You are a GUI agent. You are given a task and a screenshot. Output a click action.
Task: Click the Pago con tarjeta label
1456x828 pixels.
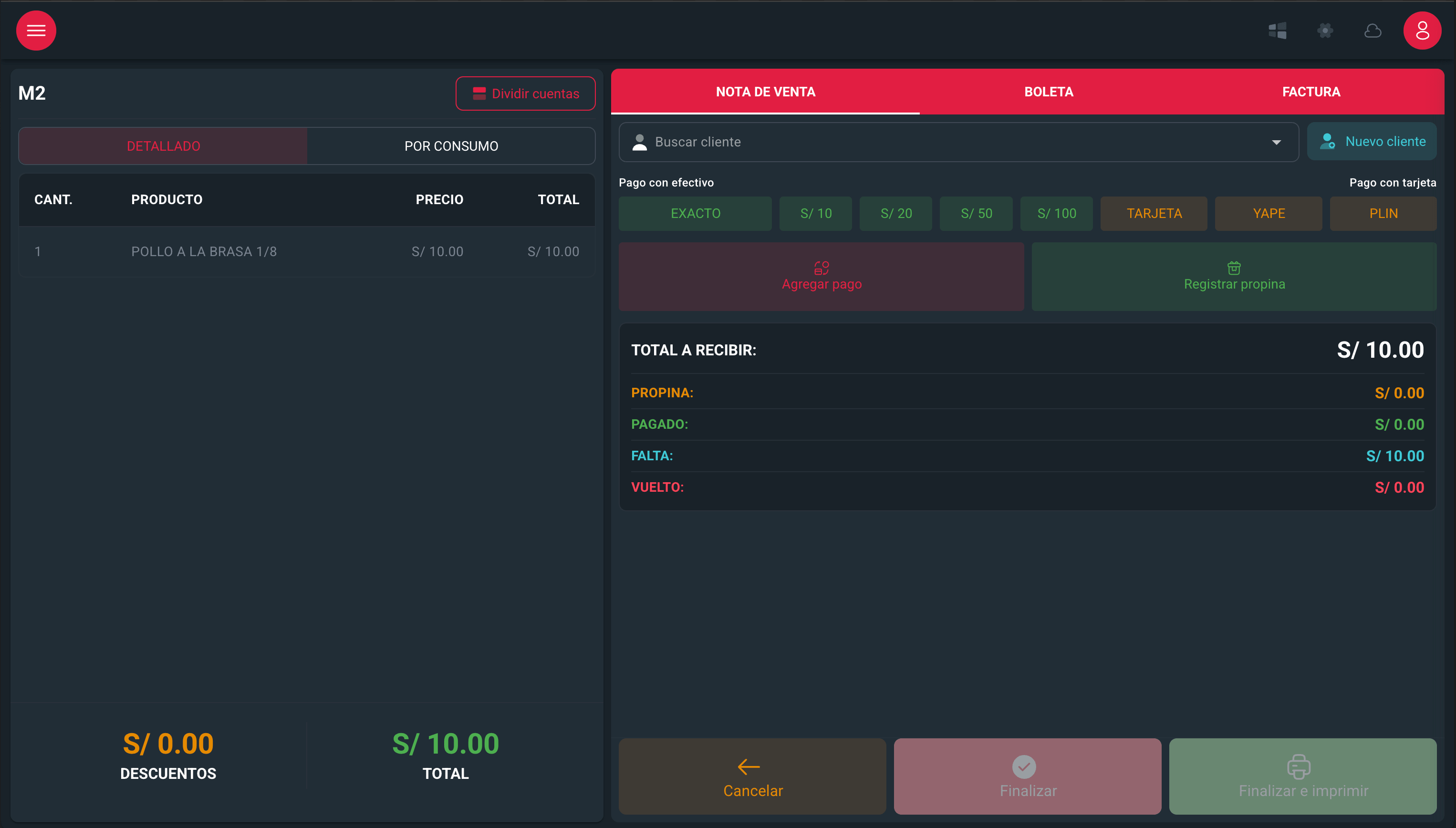coord(1392,183)
